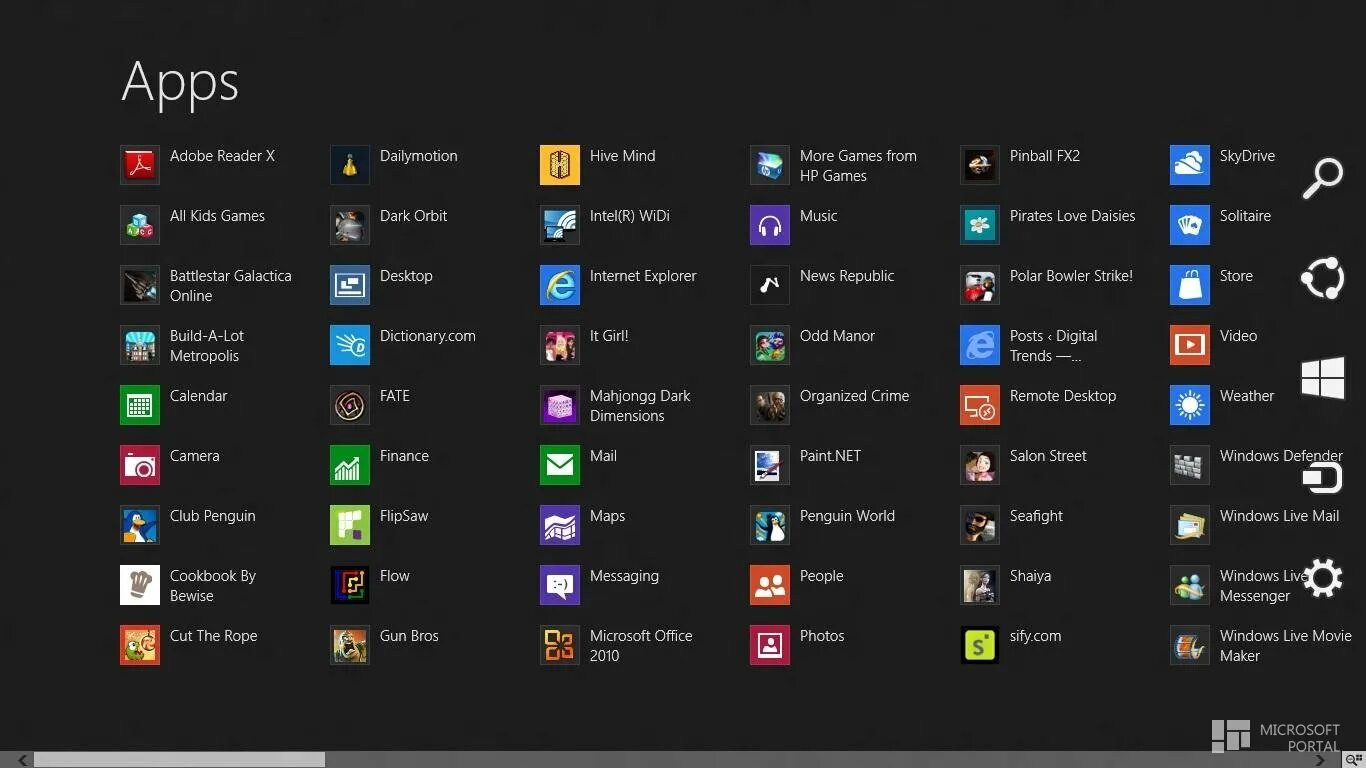Image resolution: width=1366 pixels, height=768 pixels.
Task: Open the People tile icon
Action: pyautogui.click(x=770, y=585)
